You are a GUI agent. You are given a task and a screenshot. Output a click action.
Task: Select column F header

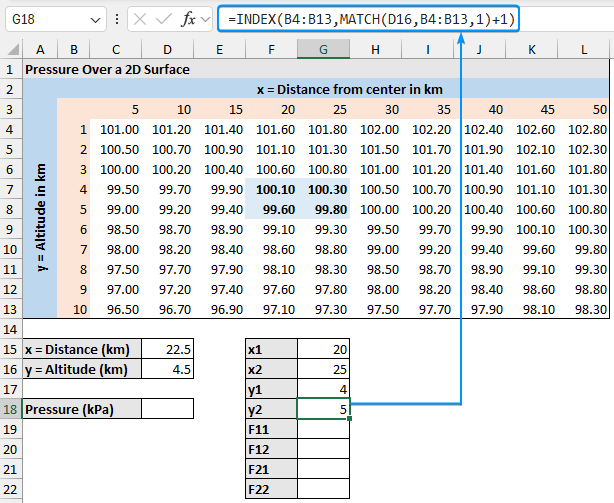pos(271,49)
